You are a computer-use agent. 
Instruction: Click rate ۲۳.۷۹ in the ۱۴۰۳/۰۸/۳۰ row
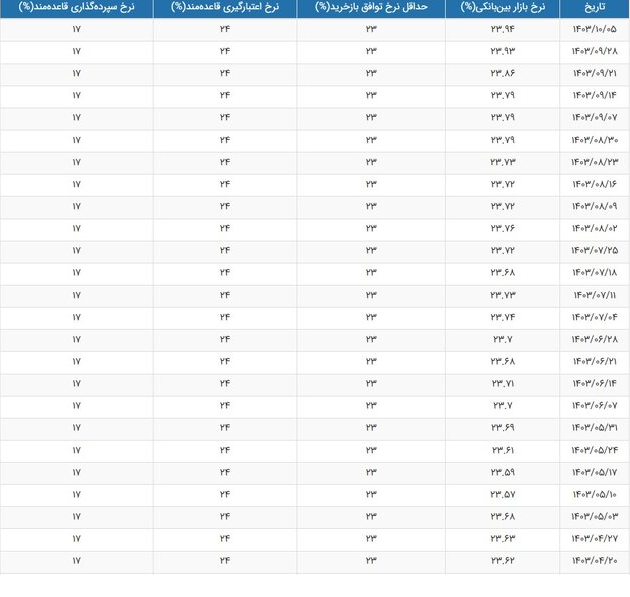(x=503, y=140)
